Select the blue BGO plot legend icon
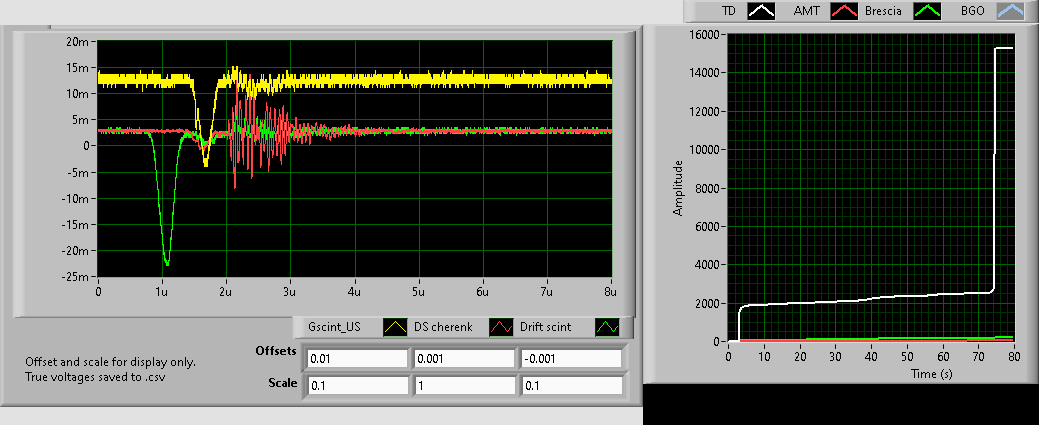Viewport: 1039px width, 425px height. [x=1013, y=11]
